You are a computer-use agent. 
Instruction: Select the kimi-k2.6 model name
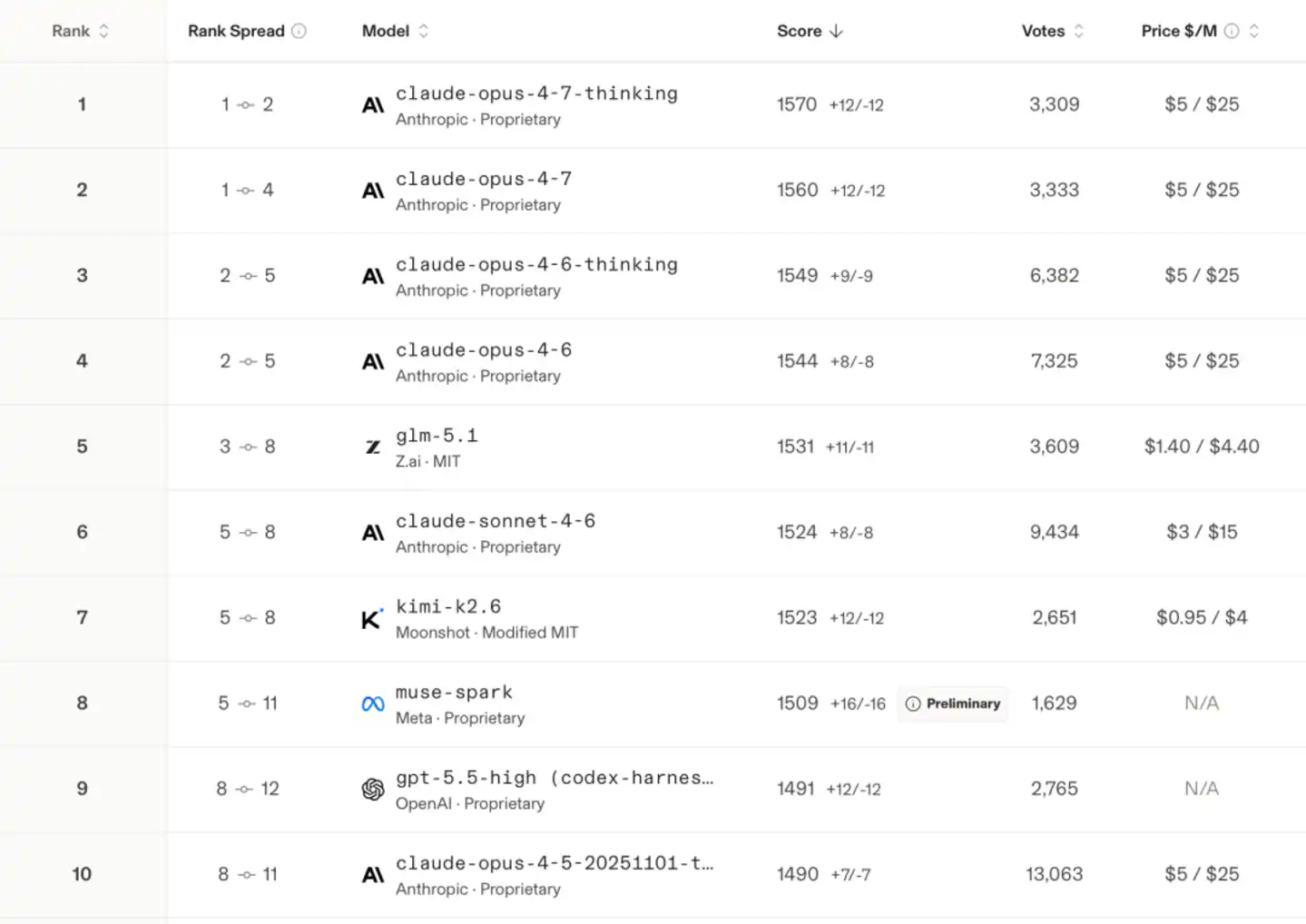[x=448, y=606]
